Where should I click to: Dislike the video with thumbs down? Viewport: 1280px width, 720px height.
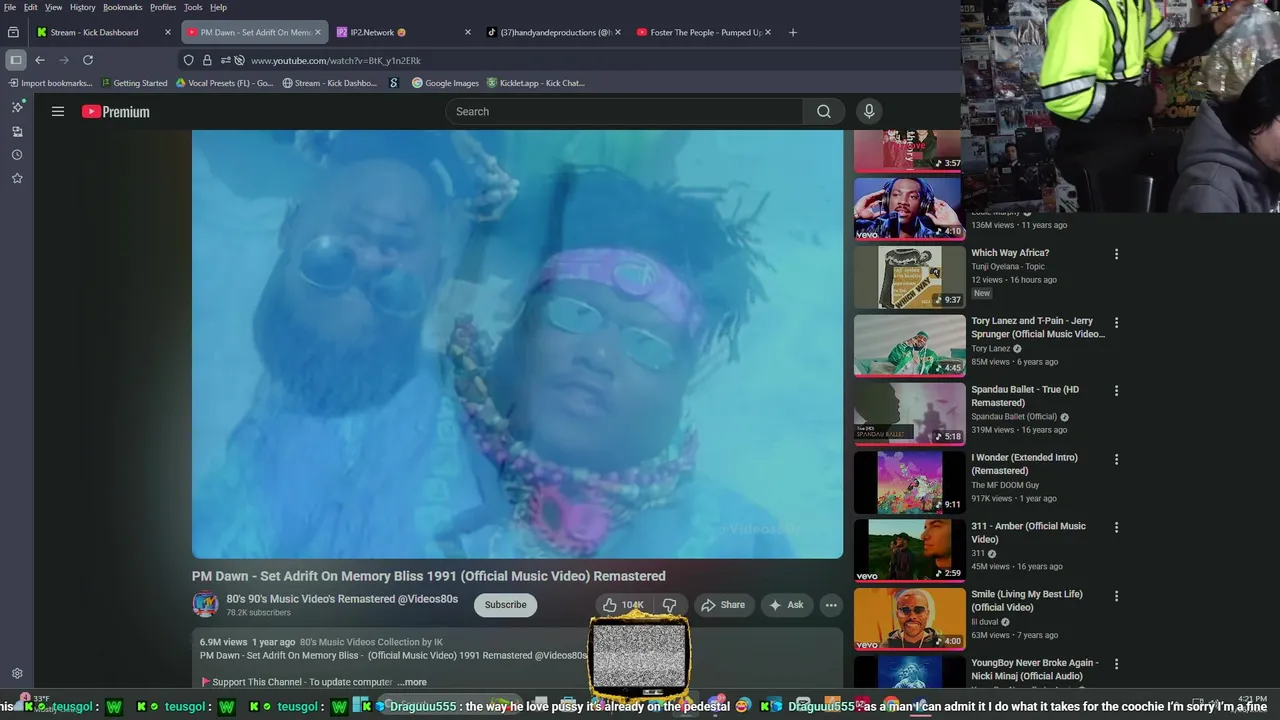pyautogui.click(x=669, y=605)
